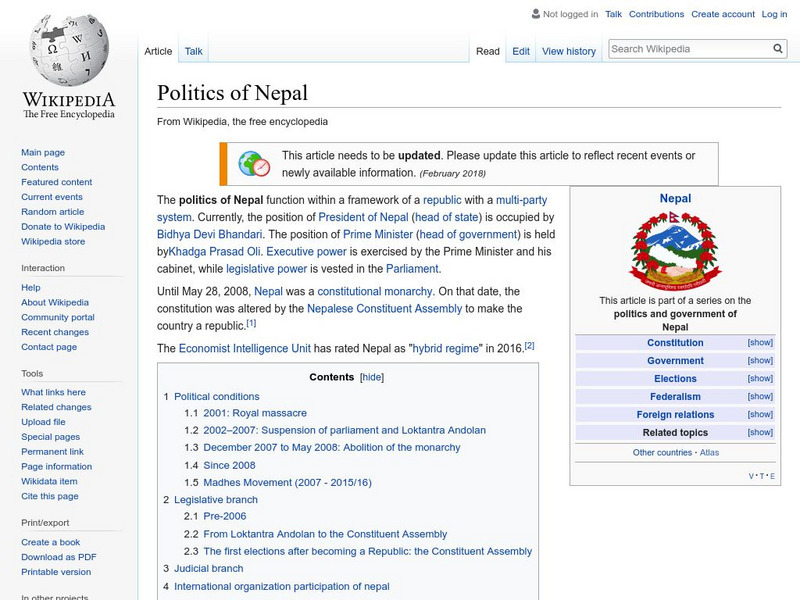Show the Foreign relations section

(760, 414)
